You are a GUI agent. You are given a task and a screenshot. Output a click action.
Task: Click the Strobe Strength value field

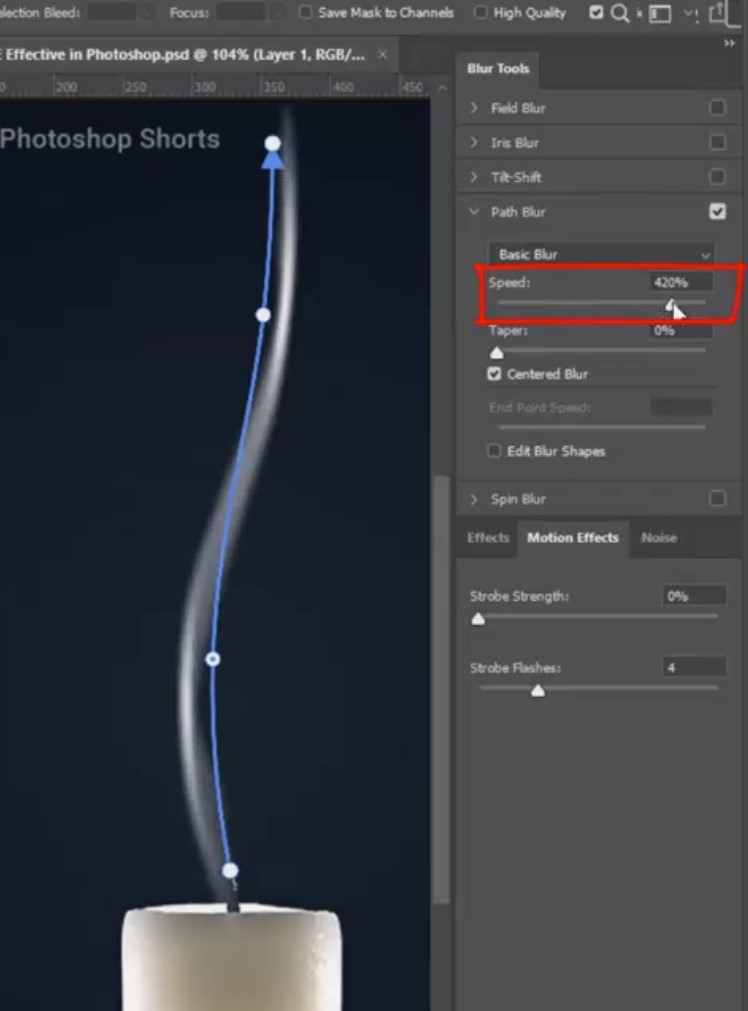point(694,596)
